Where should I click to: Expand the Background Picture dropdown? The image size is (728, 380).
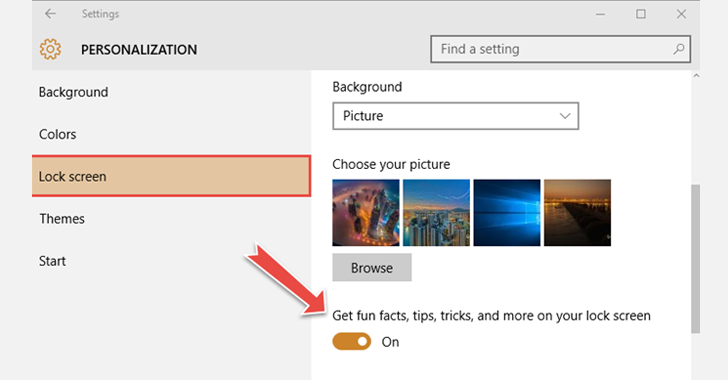tap(455, 116)
